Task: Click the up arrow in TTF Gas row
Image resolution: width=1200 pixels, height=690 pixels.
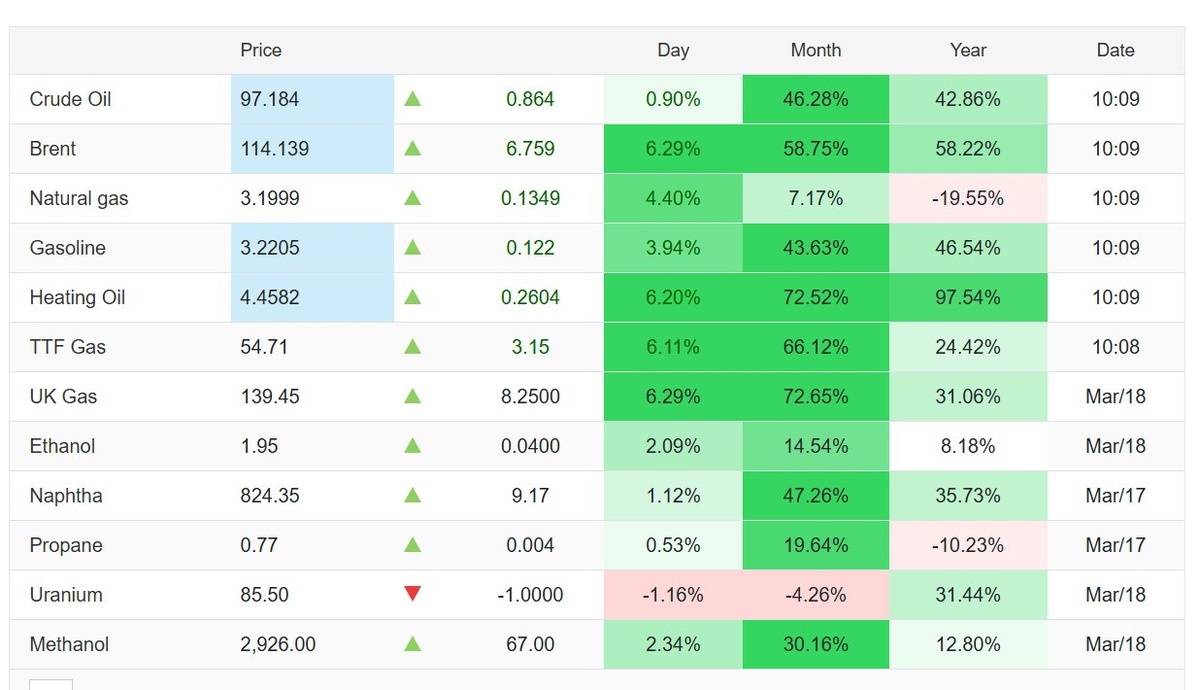Action: tap(412, 347)
